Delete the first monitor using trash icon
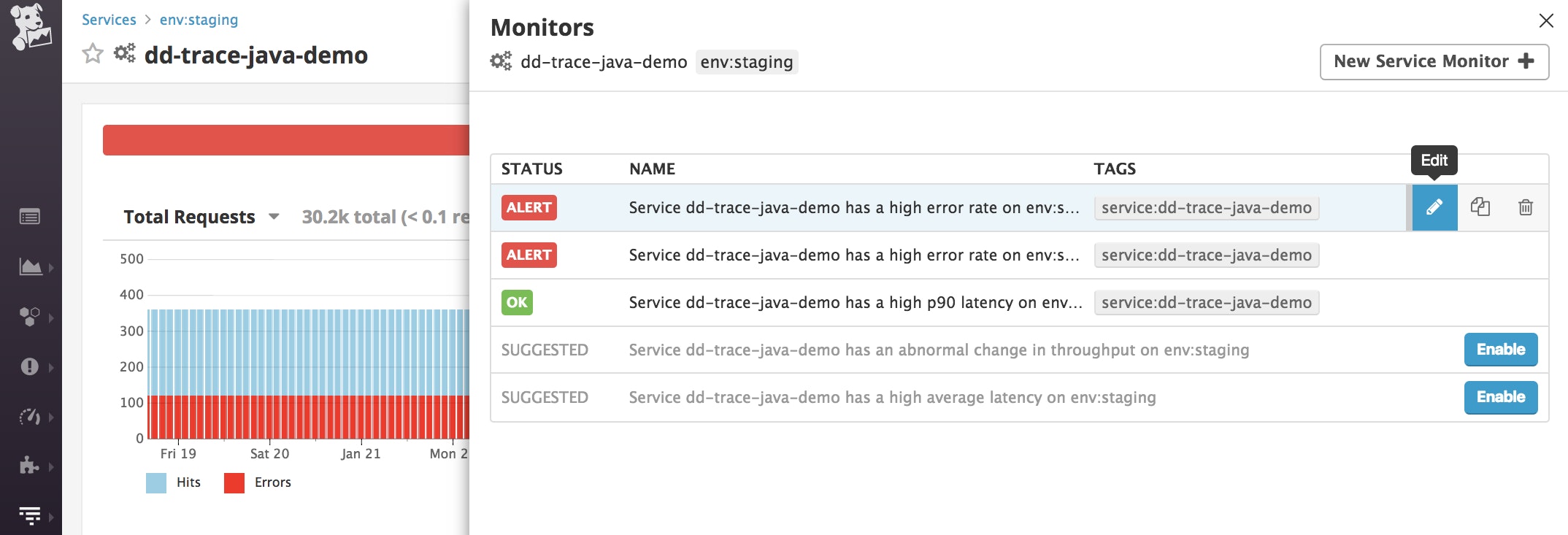This screenshot has height=535, width=1568. point(1525,207)
